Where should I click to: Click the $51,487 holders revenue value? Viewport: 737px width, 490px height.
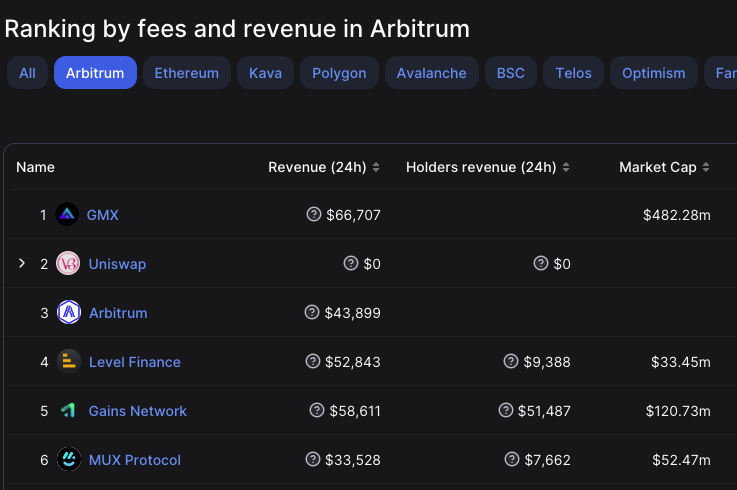[x=544, y=411]
